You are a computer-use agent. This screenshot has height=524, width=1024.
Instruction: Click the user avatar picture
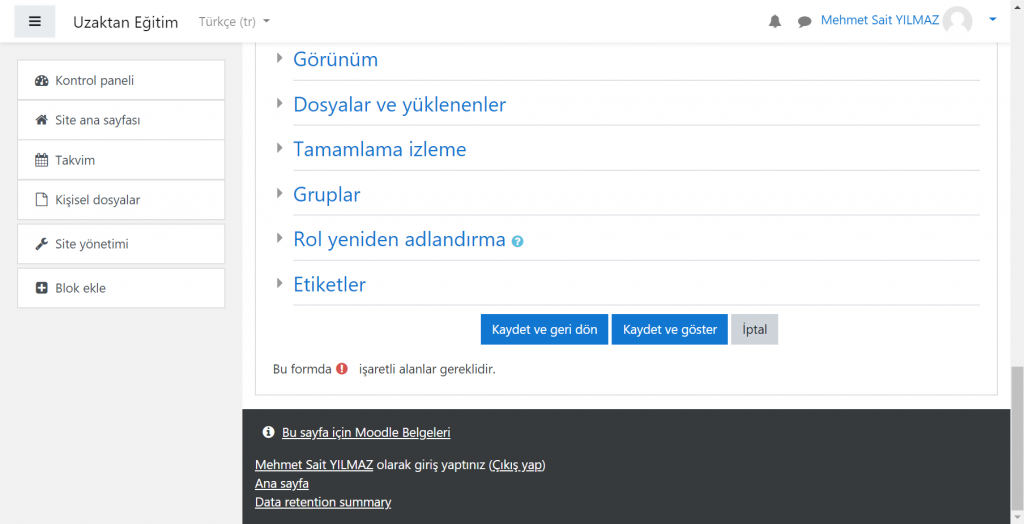pos(958,20)
